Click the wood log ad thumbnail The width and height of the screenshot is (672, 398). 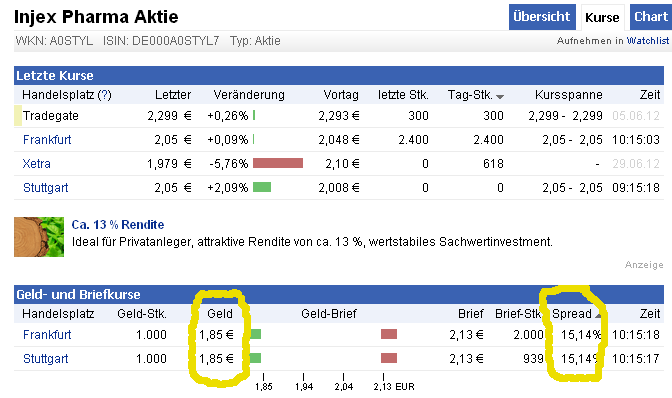pos(39,237)
